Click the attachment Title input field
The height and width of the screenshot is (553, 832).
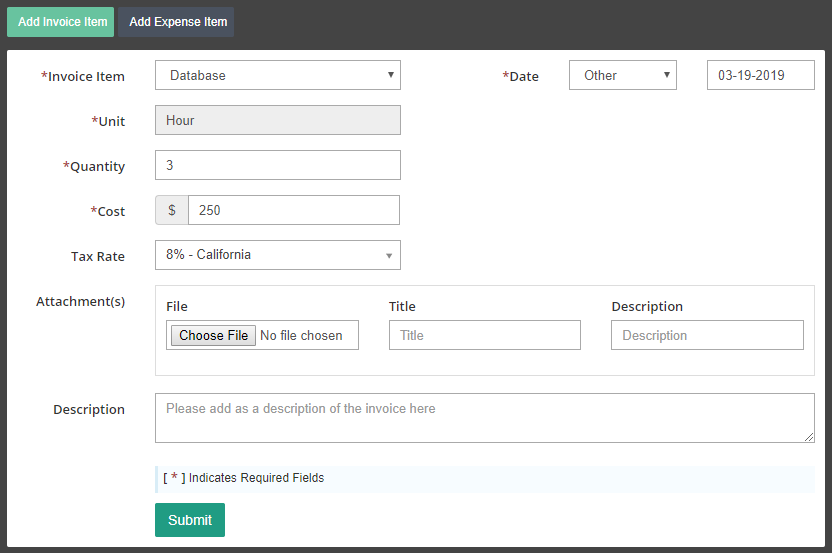pos(485,335)
